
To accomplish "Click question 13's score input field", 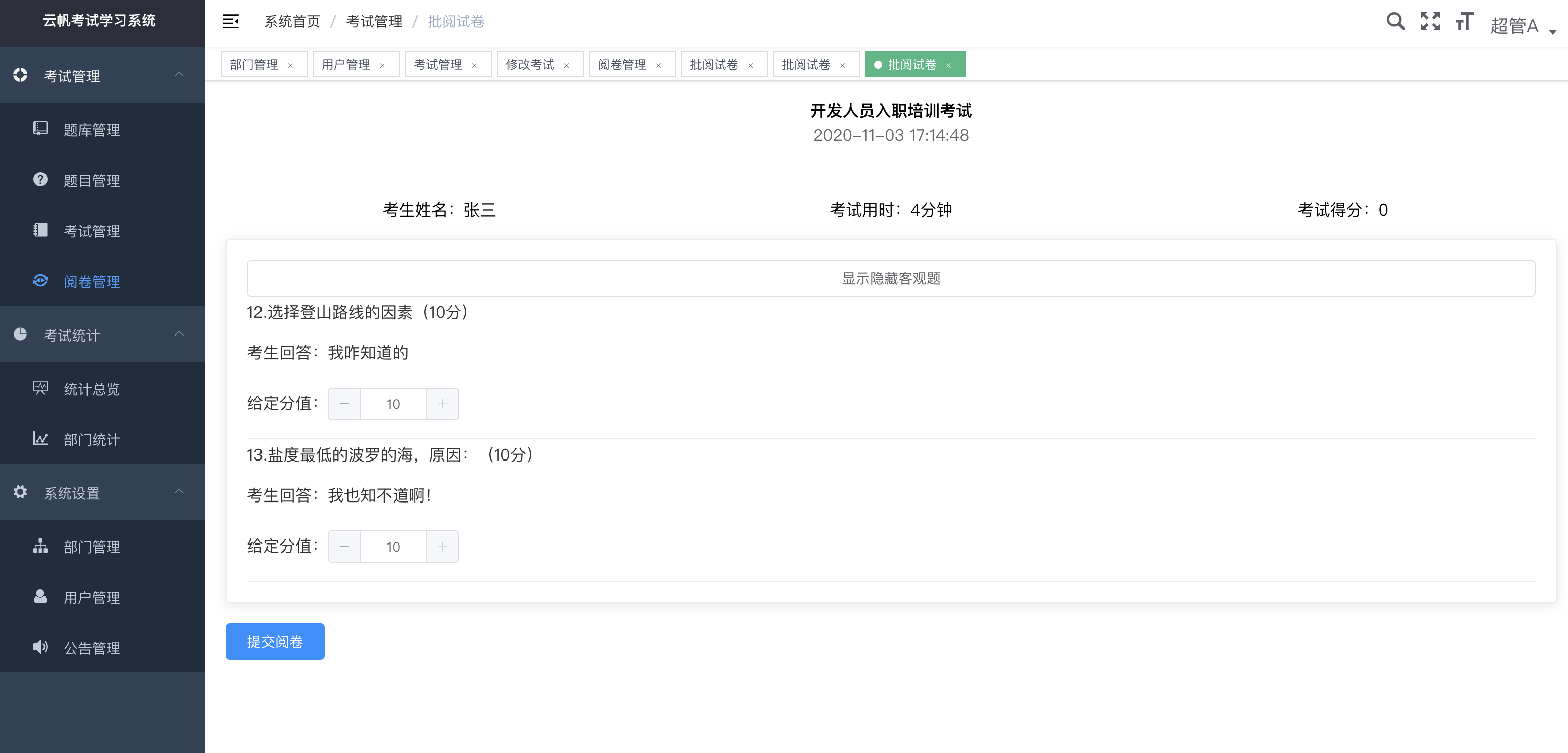I will point(393,547).
